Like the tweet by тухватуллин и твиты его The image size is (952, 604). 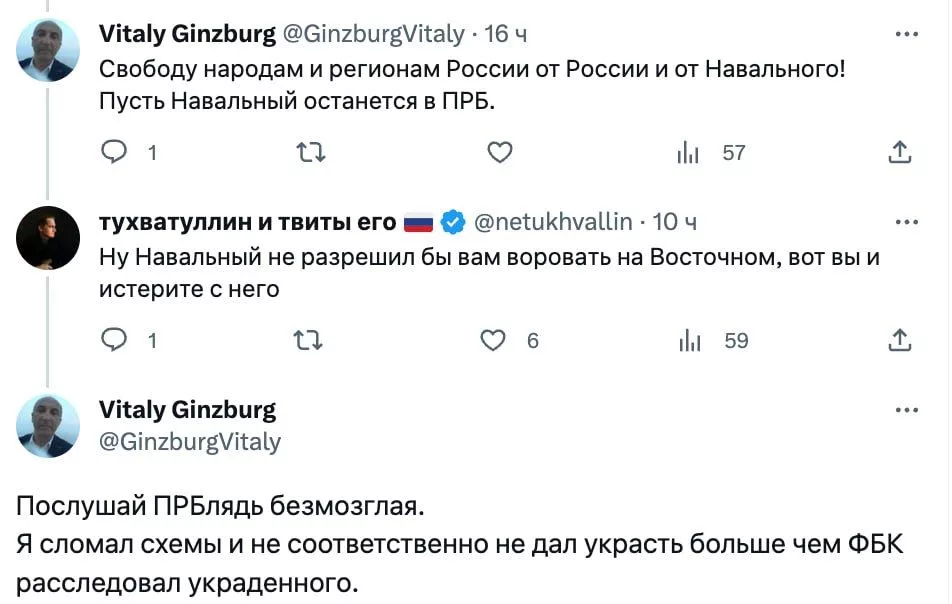coord(492,340)
